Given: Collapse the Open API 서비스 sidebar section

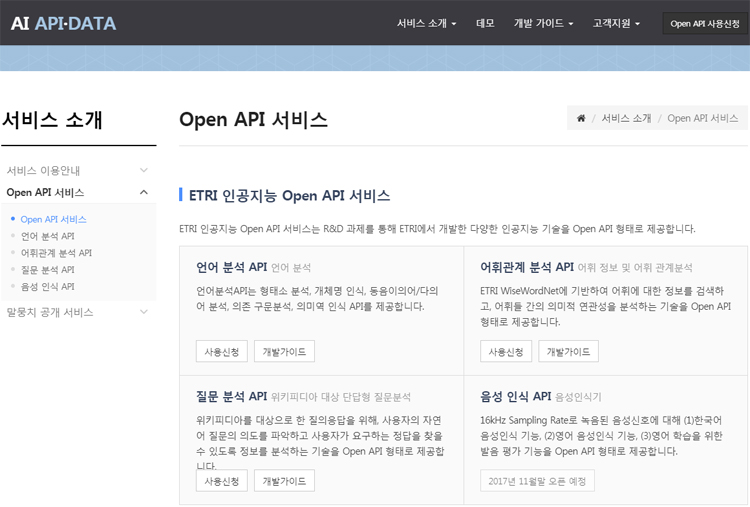Looking at the screenshot, I should pos(78,192).
